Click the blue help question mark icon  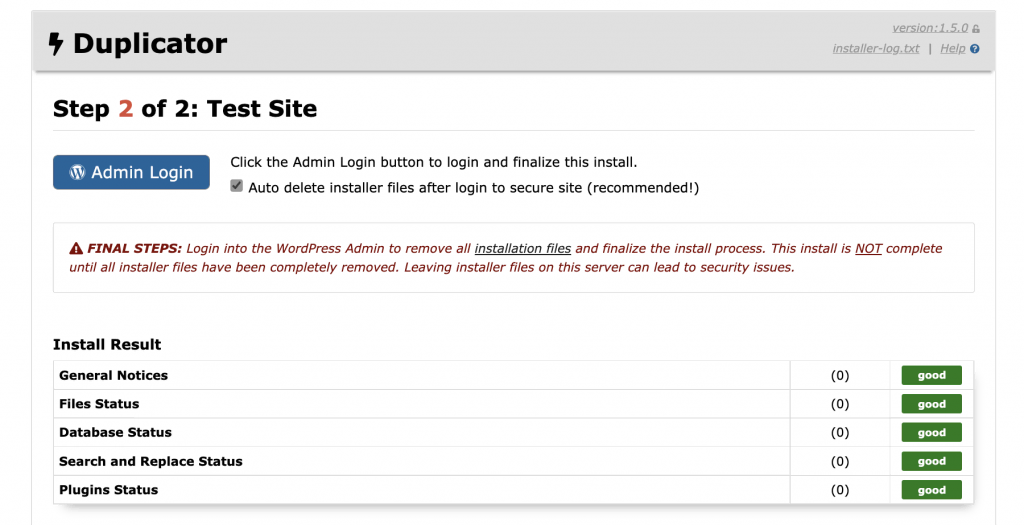[x=975, y=49]
